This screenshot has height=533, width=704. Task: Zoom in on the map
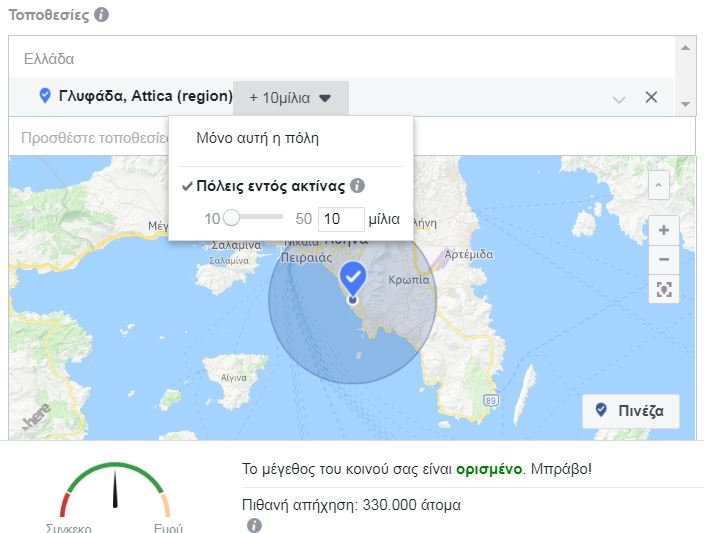pyautogui.click(x=664, y=230)
